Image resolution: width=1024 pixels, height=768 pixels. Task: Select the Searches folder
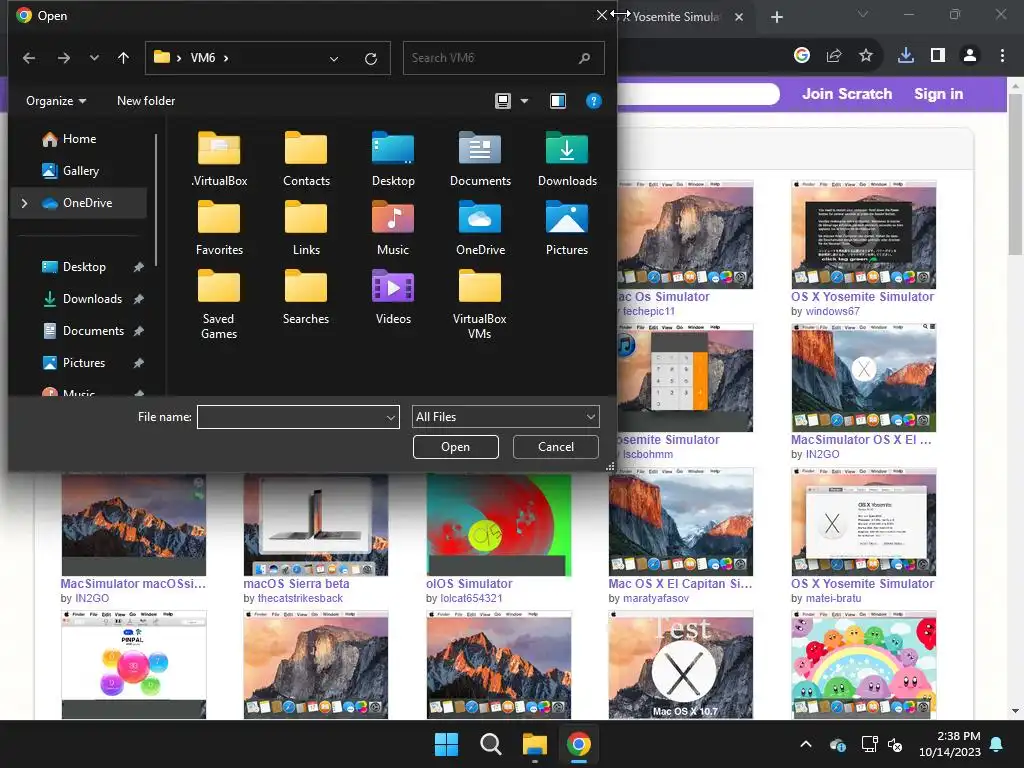[x=306, y=298]
